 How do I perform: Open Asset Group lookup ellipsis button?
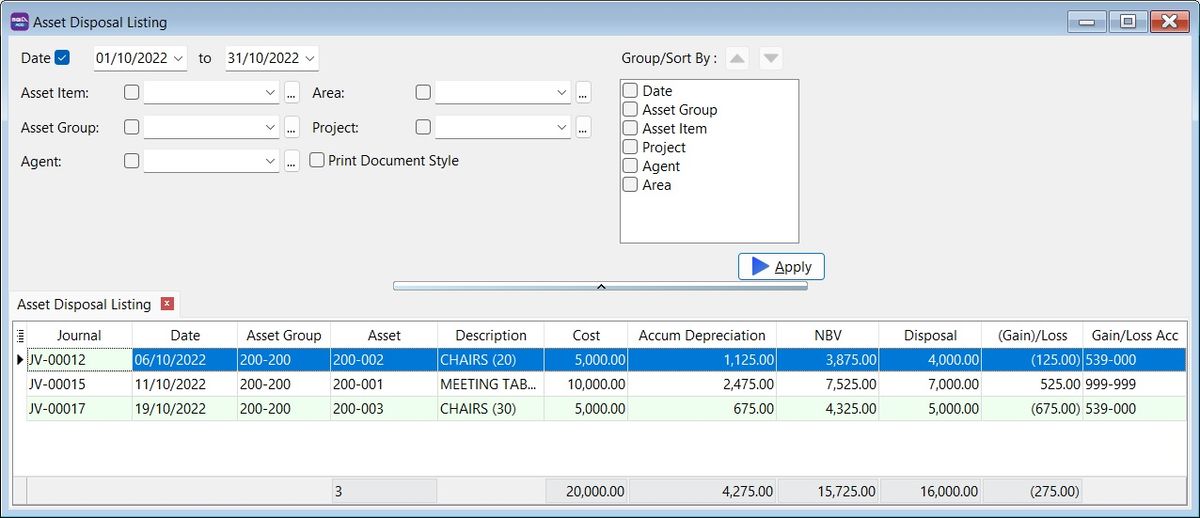292,128
